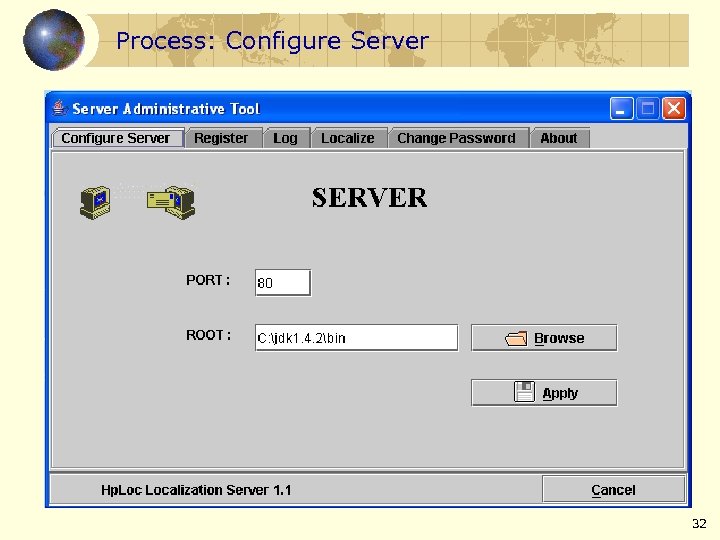Browse for a root folder
Image resolution: width=720 pixels, height=540 pixels.
tap(544, 338)
